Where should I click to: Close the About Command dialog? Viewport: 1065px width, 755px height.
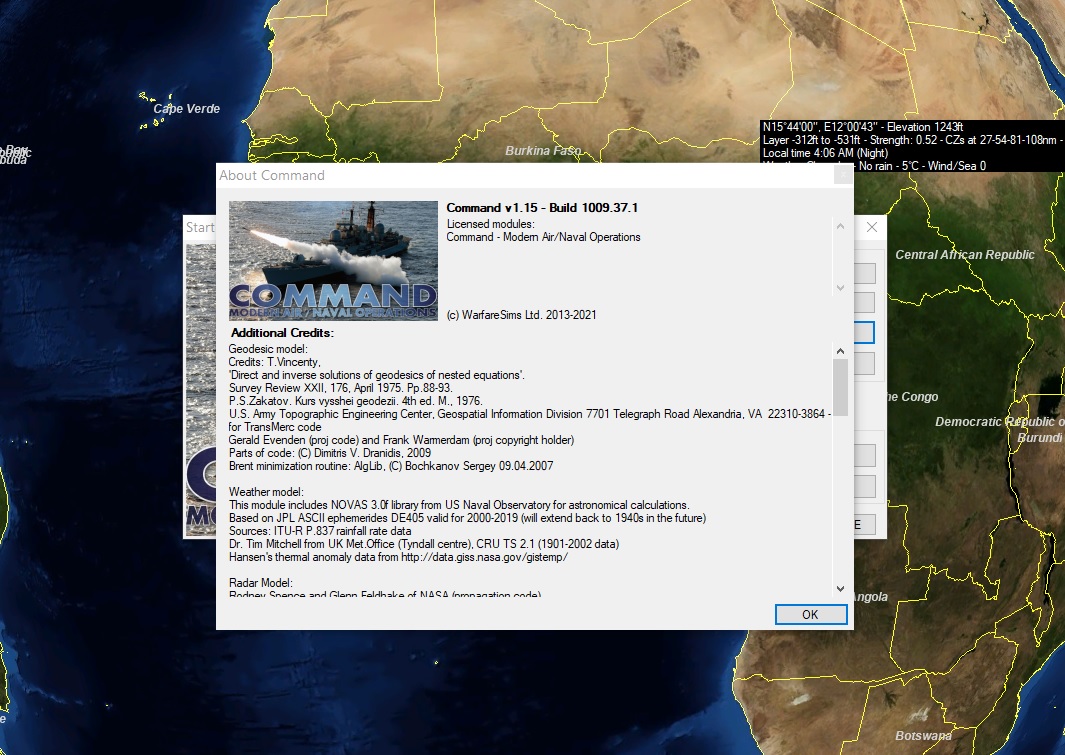(x=843, y=175)
